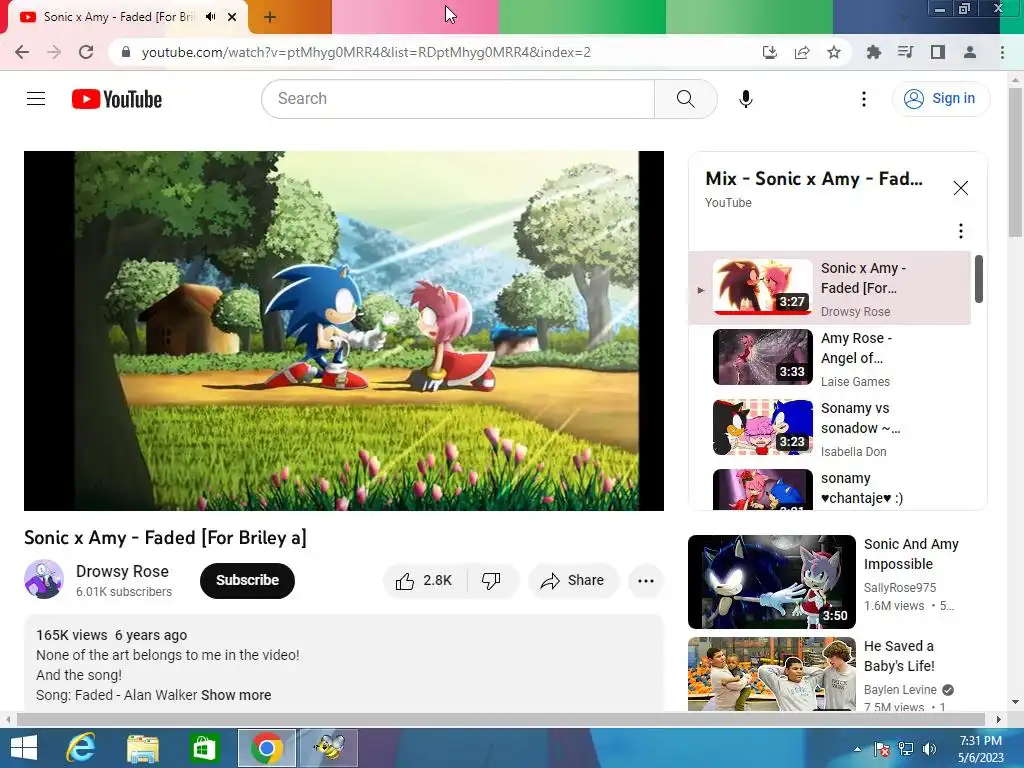The width and height of the screenshot is (1024, 768).
Task: Play Amy Rose - Angel of playlist item
Action: 829,358
